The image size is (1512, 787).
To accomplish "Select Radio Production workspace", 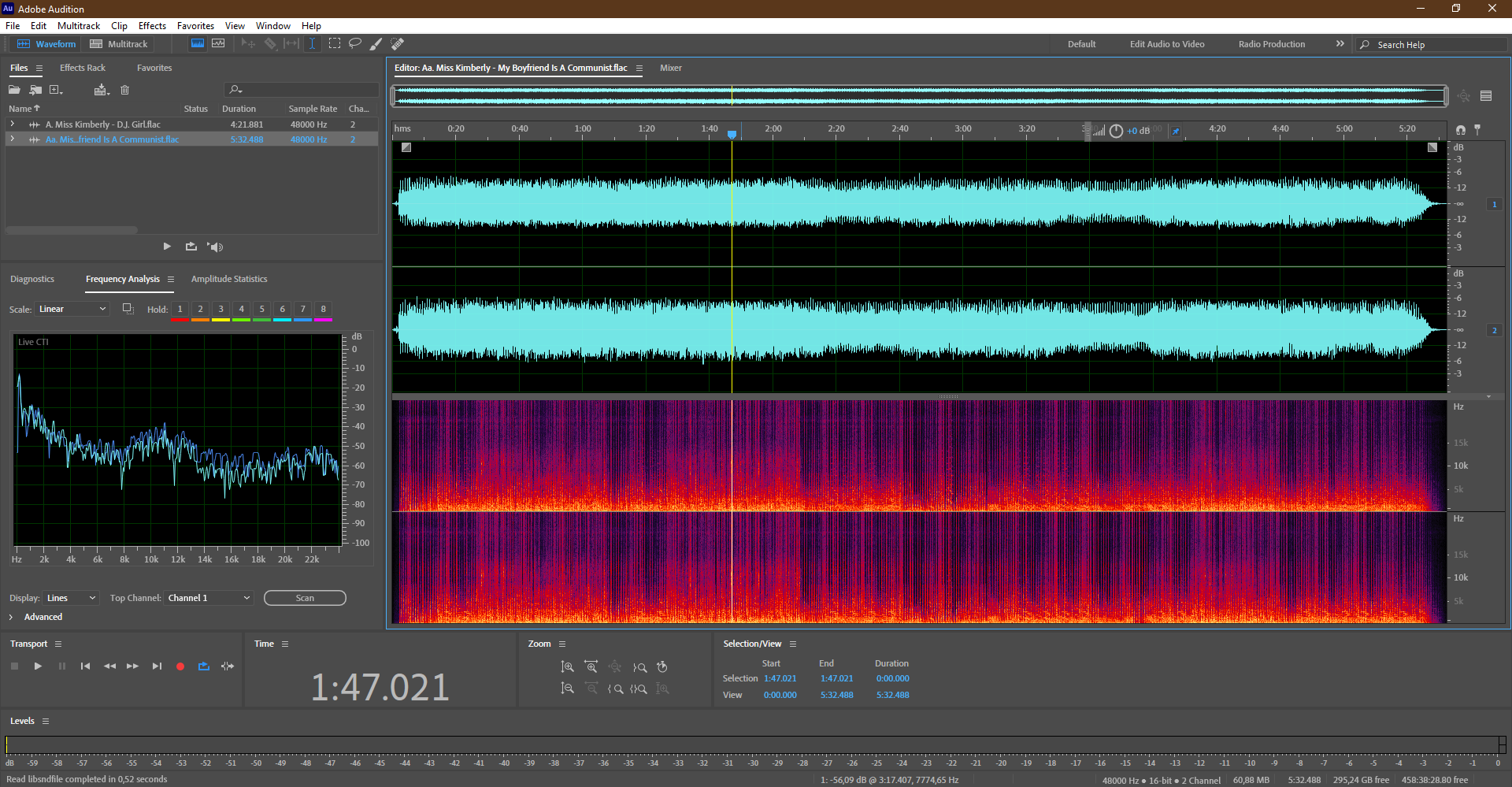I will (x=1271, y=44).
